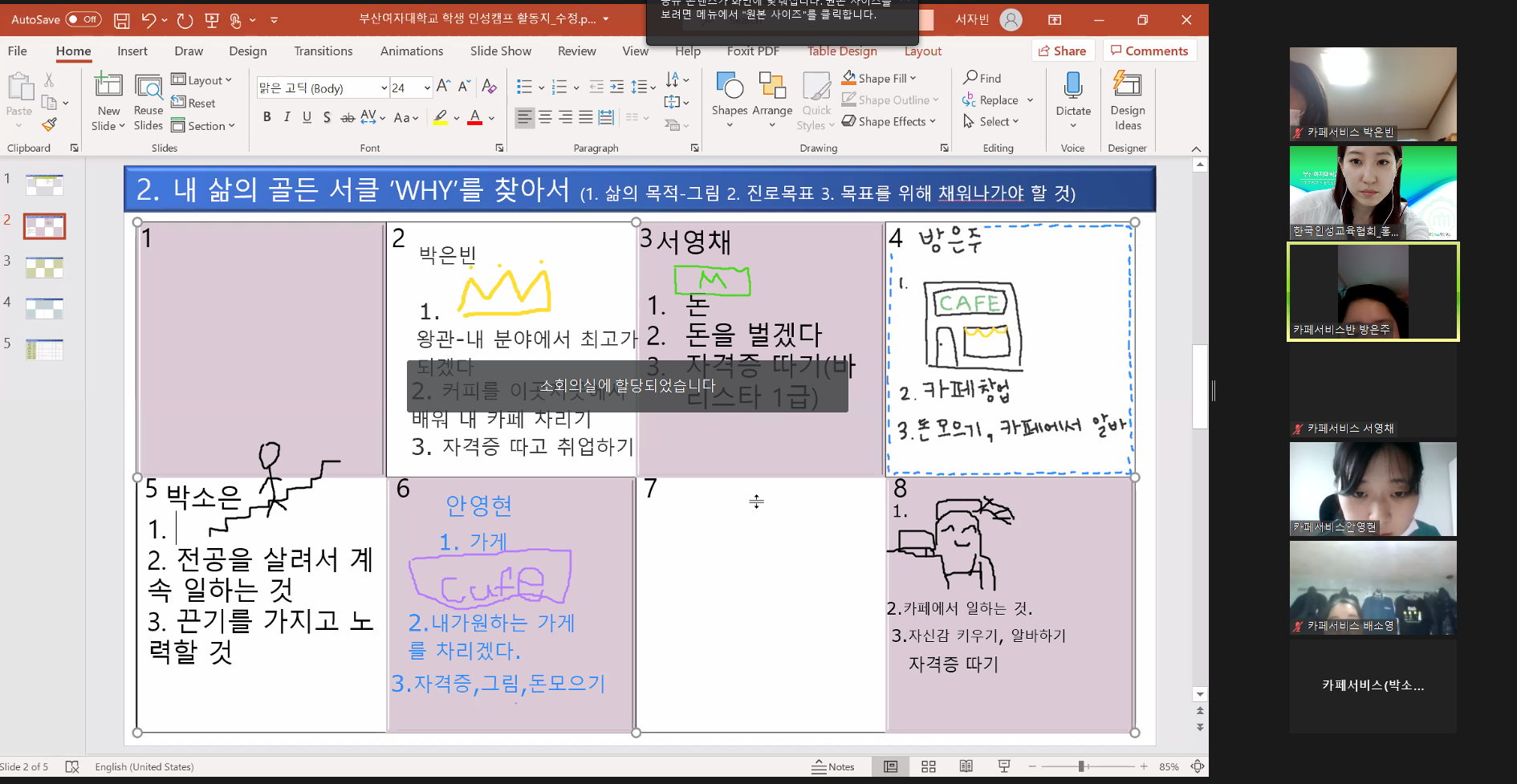Decrease list indent level

coord(596,87)
